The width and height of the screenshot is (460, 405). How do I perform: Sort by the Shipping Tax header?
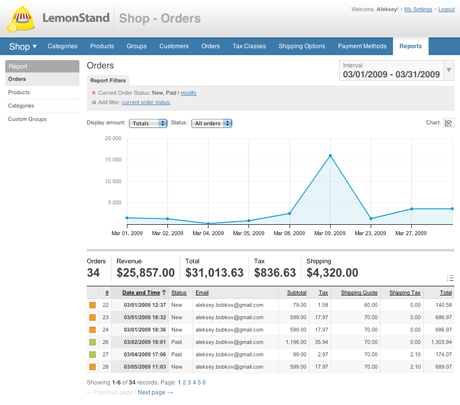(x=405, y=293)
